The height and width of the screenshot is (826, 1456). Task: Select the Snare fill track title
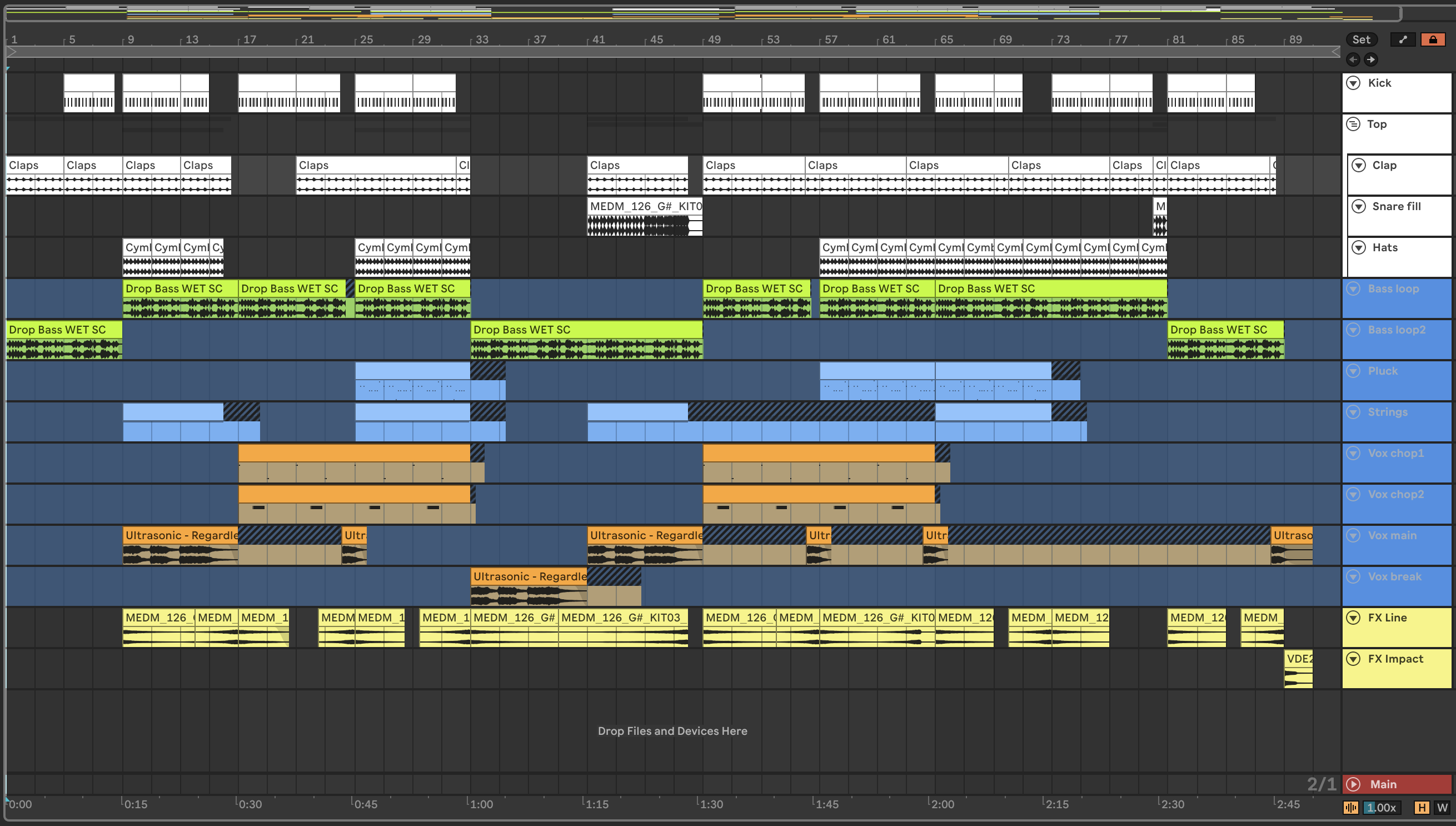1397,207
